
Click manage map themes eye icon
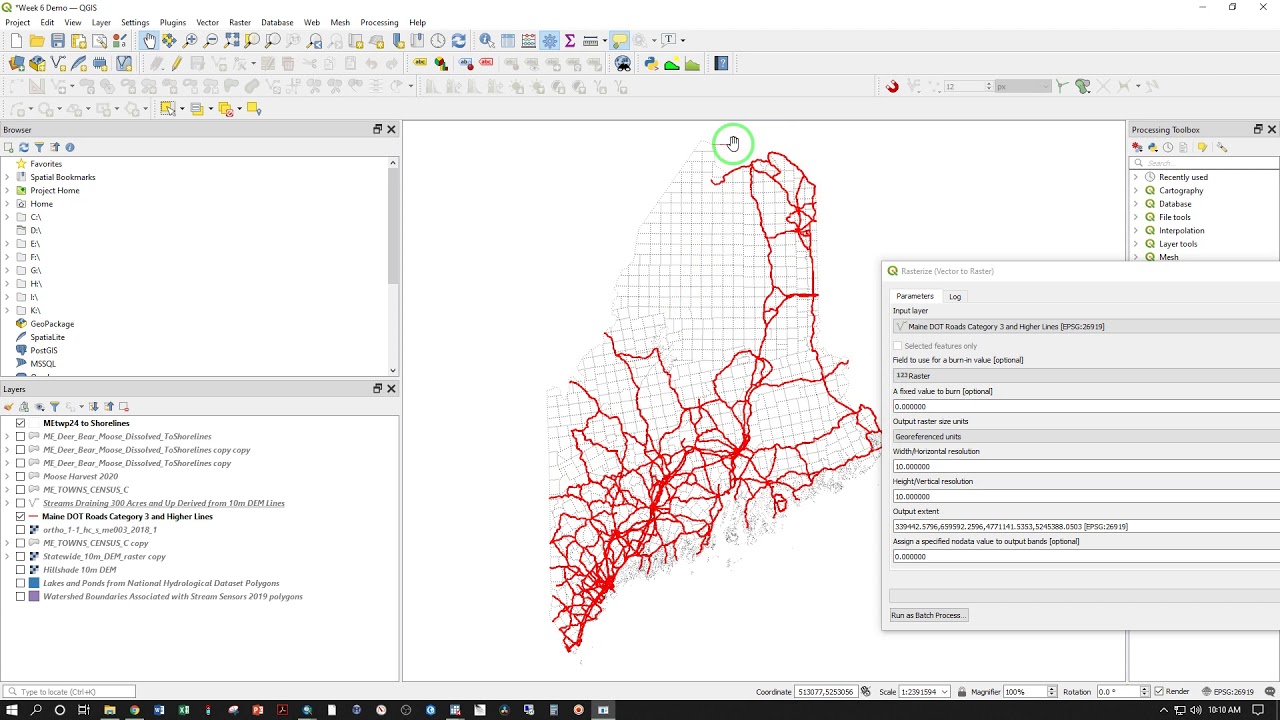(x=40, y=407)
